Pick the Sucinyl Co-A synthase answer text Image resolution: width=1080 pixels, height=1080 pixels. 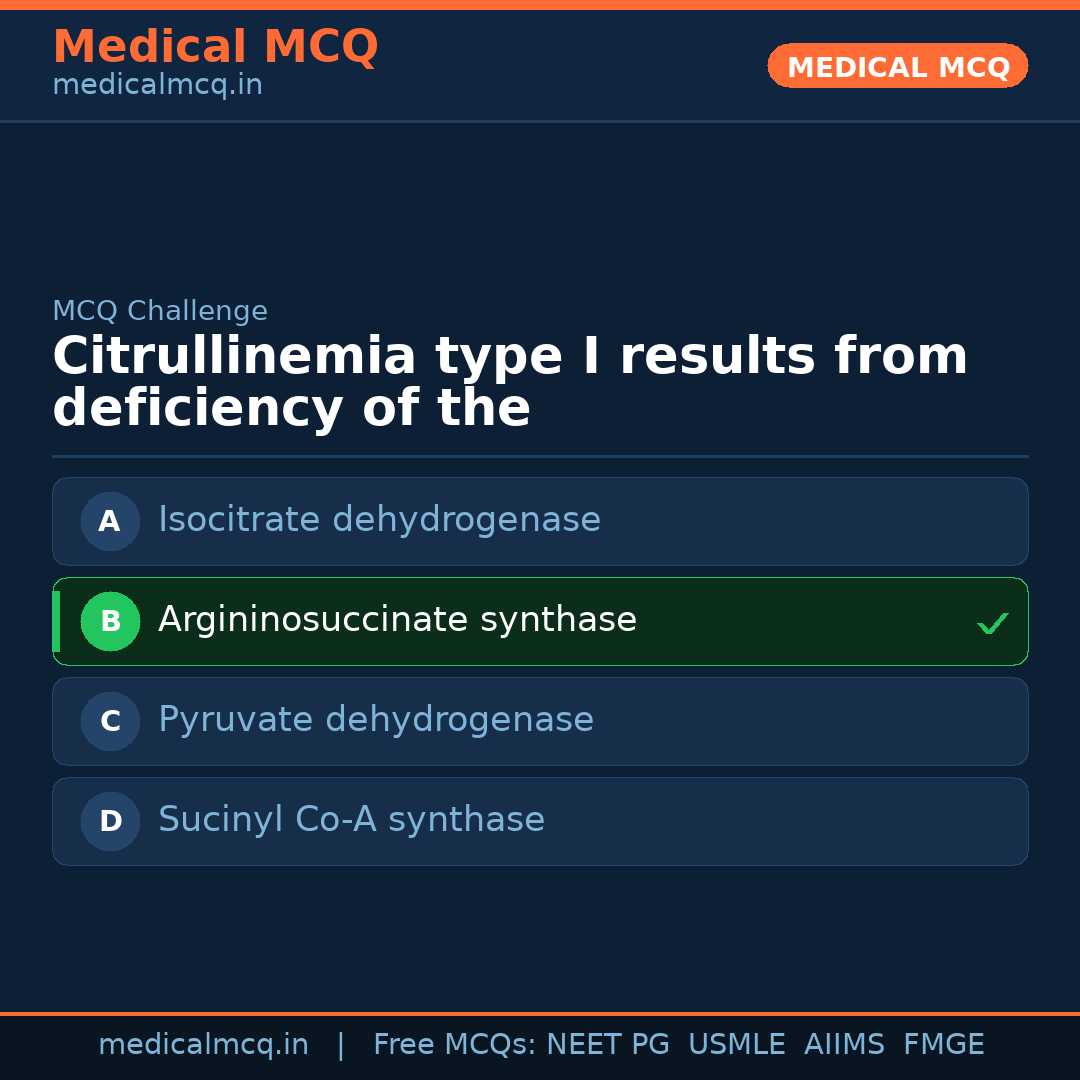(x=351, y=820)
